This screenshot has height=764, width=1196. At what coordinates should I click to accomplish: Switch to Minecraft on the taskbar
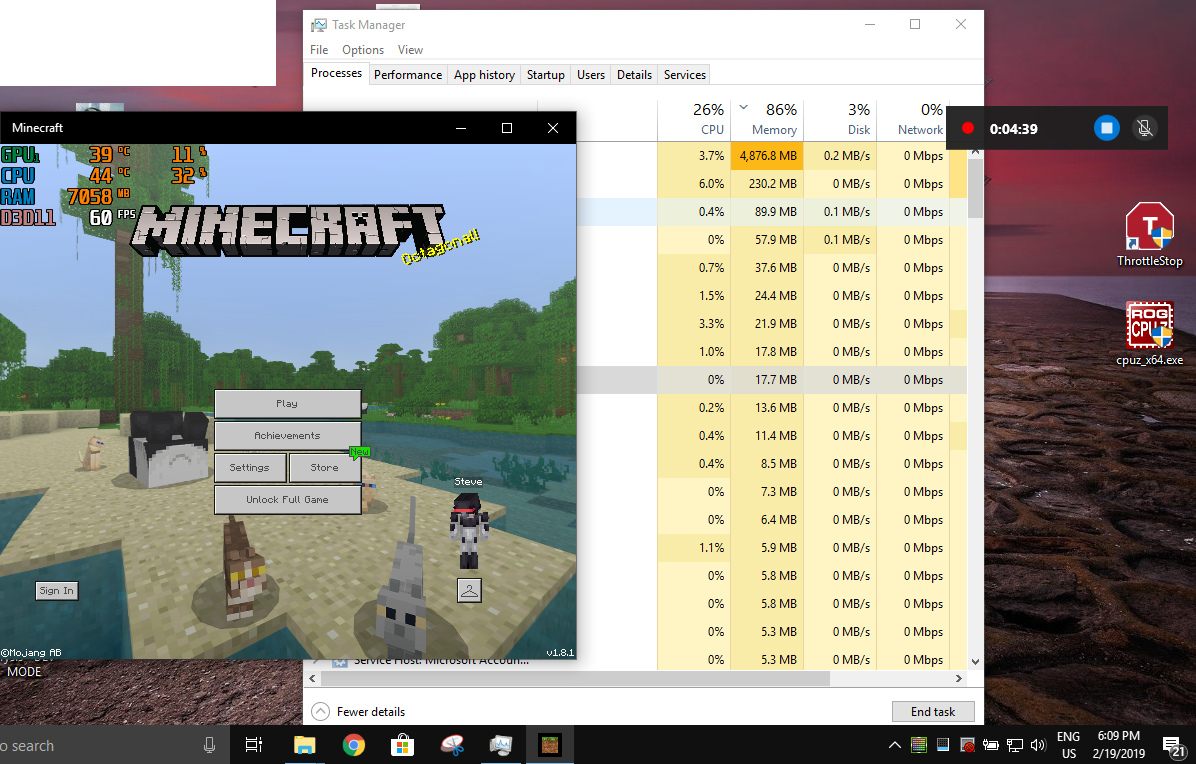[550, 745]
